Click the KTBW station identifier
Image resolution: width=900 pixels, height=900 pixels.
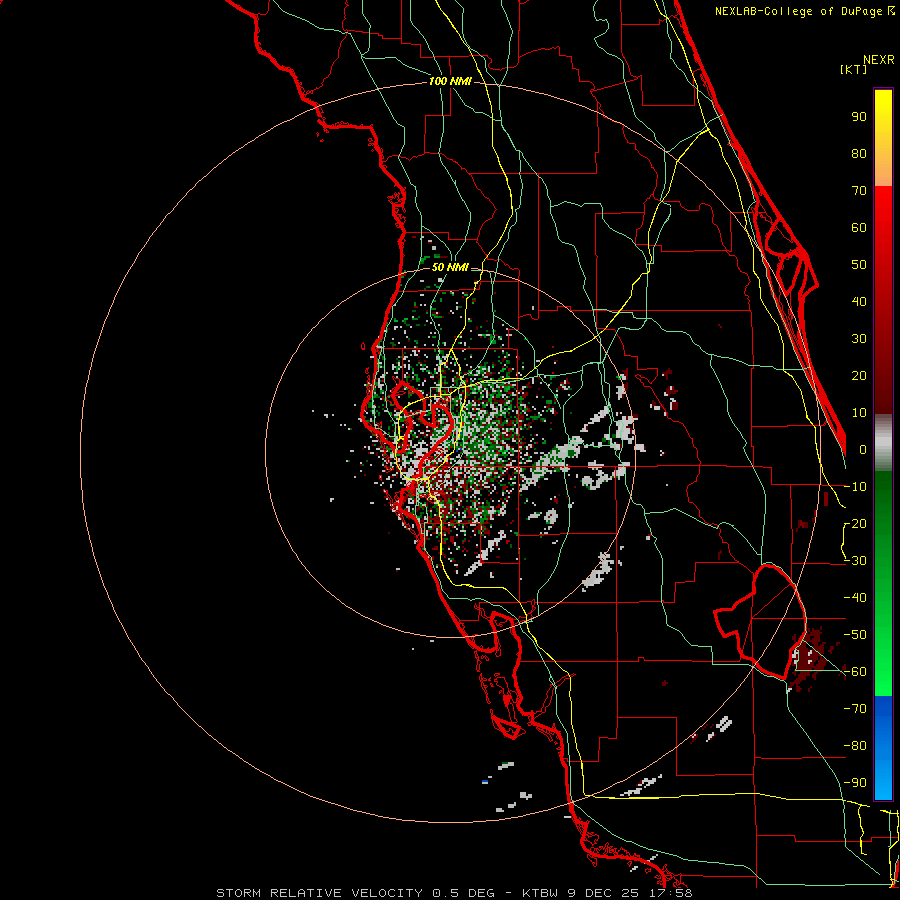540,893
